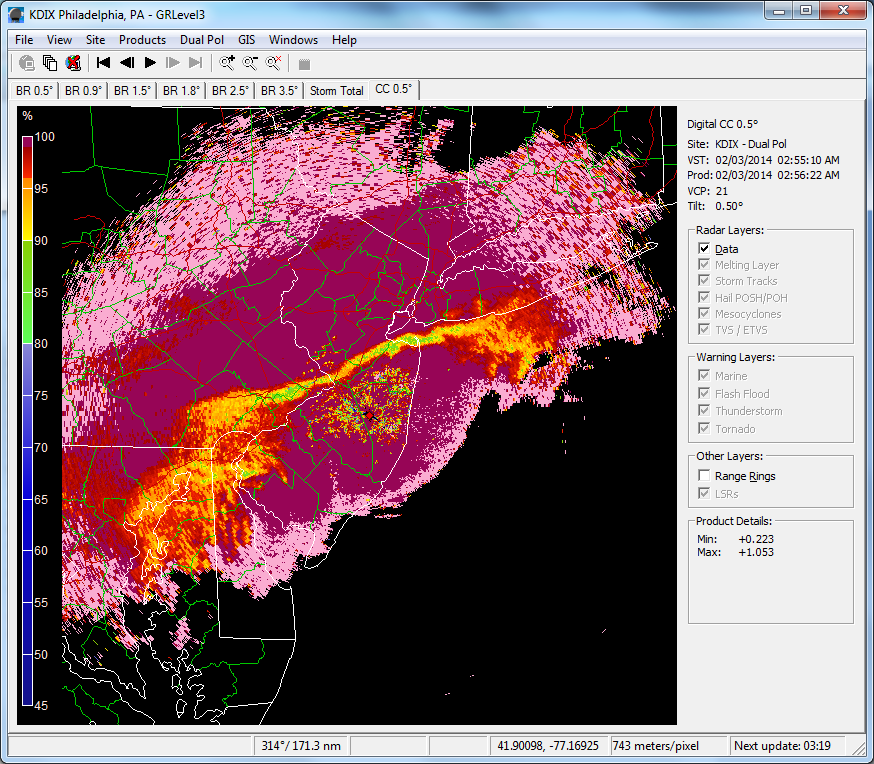Click the Prod: 02/03/2014 02:56:22 AM line

point(763,175)
